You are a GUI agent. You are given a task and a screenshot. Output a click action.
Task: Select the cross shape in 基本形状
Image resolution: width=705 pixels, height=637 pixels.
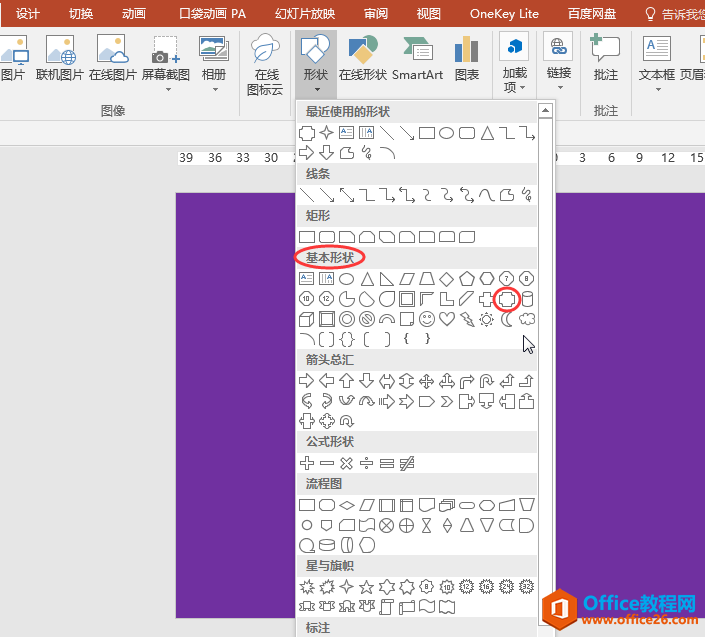click(x=486, y=299)
